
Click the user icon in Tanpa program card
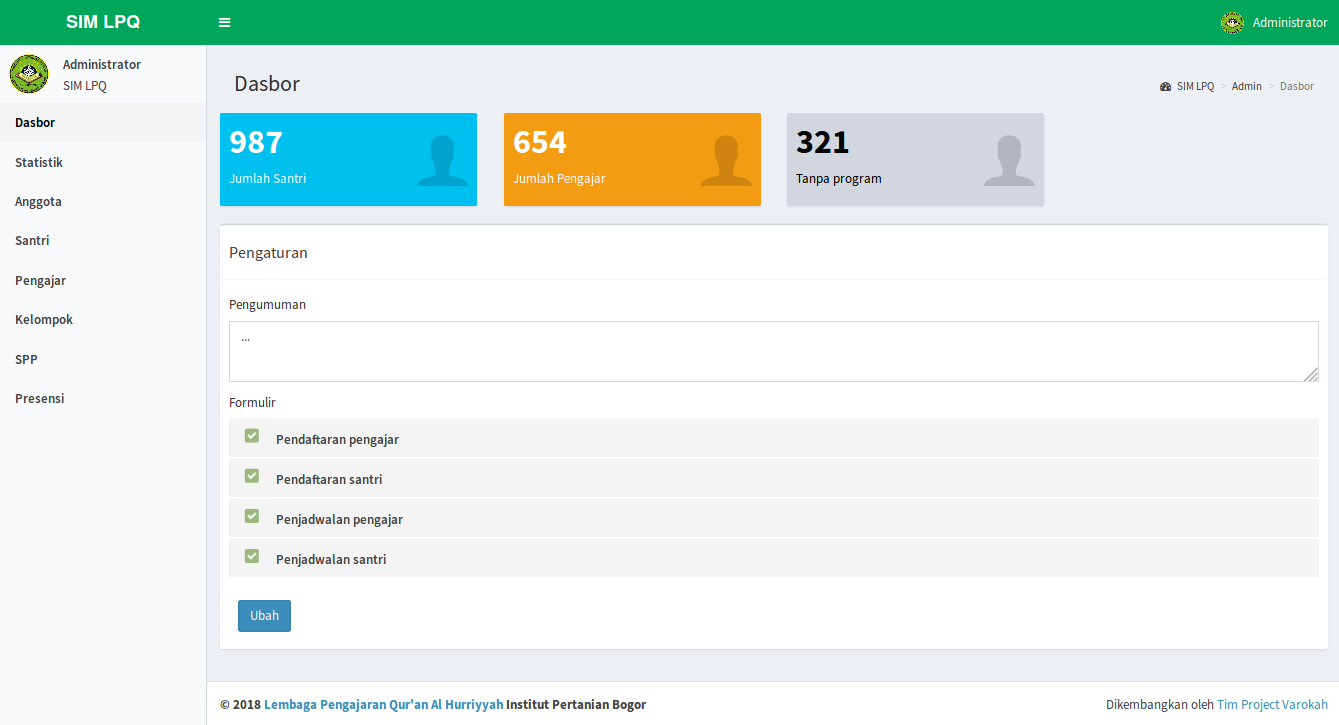[x=1009, y=160]
